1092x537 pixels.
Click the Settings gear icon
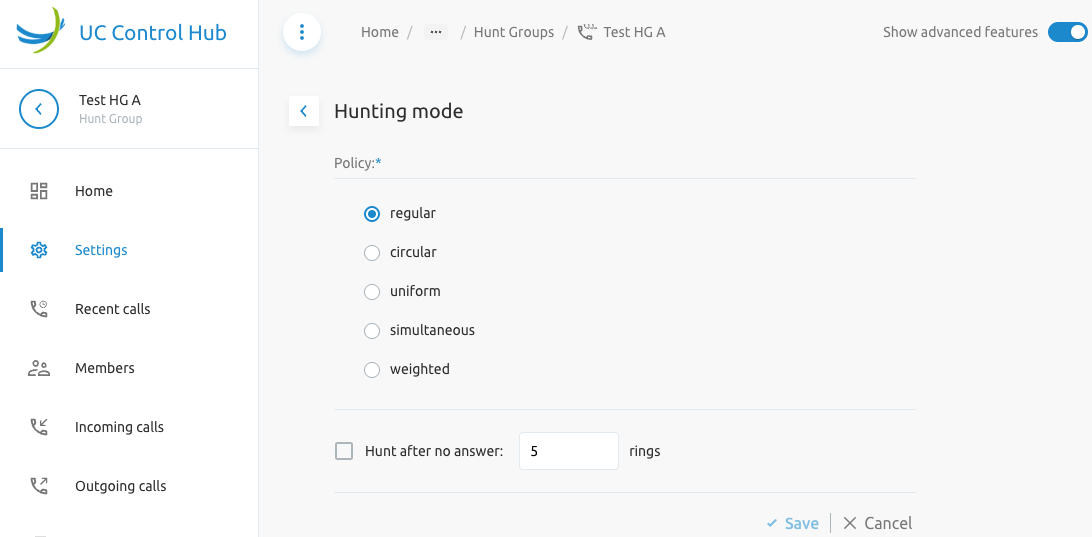point(39,250)
